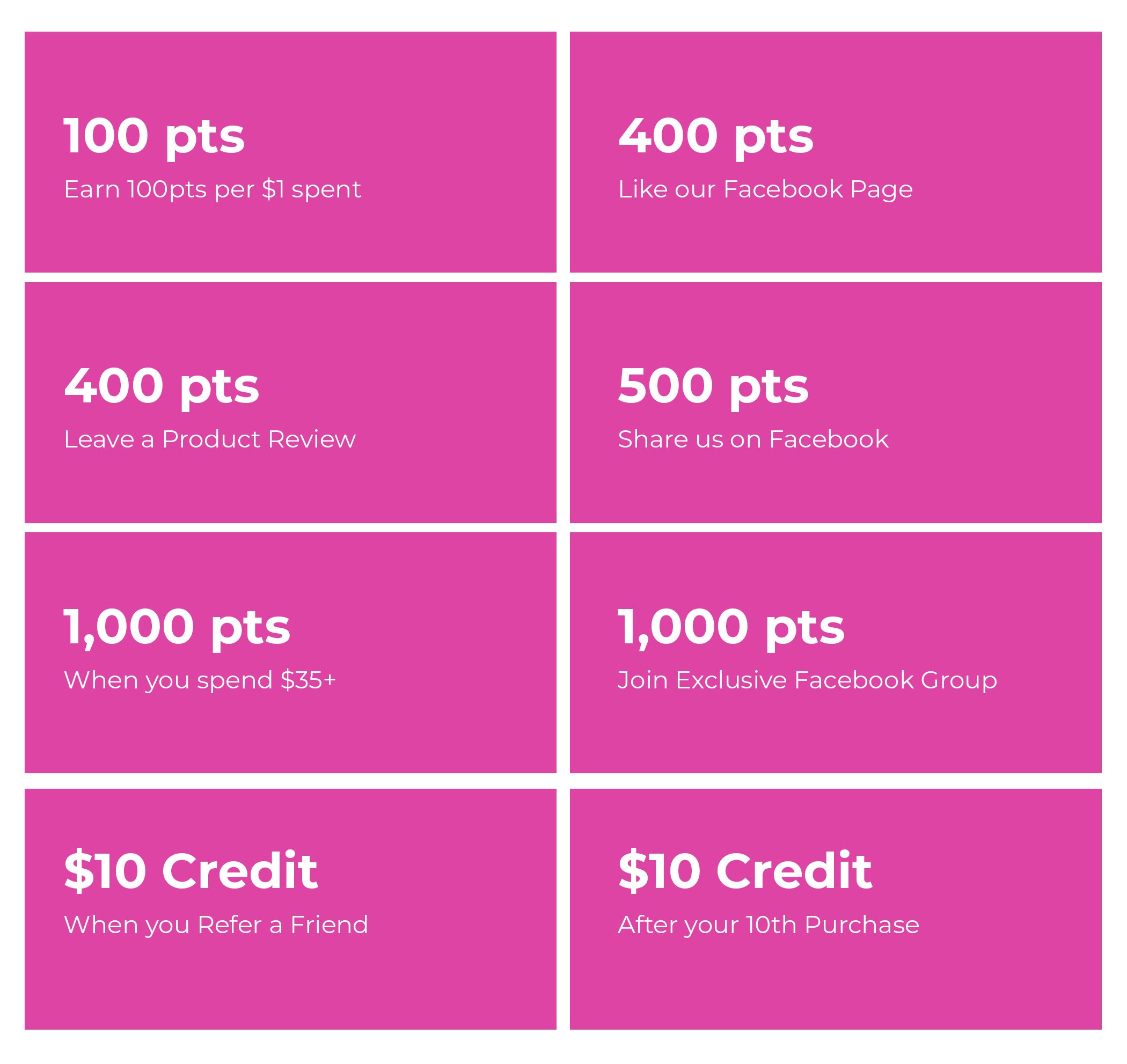Click the "Like our Facebook Page" text
The width and height of the screenshot is (1127, 1064).
765,189
